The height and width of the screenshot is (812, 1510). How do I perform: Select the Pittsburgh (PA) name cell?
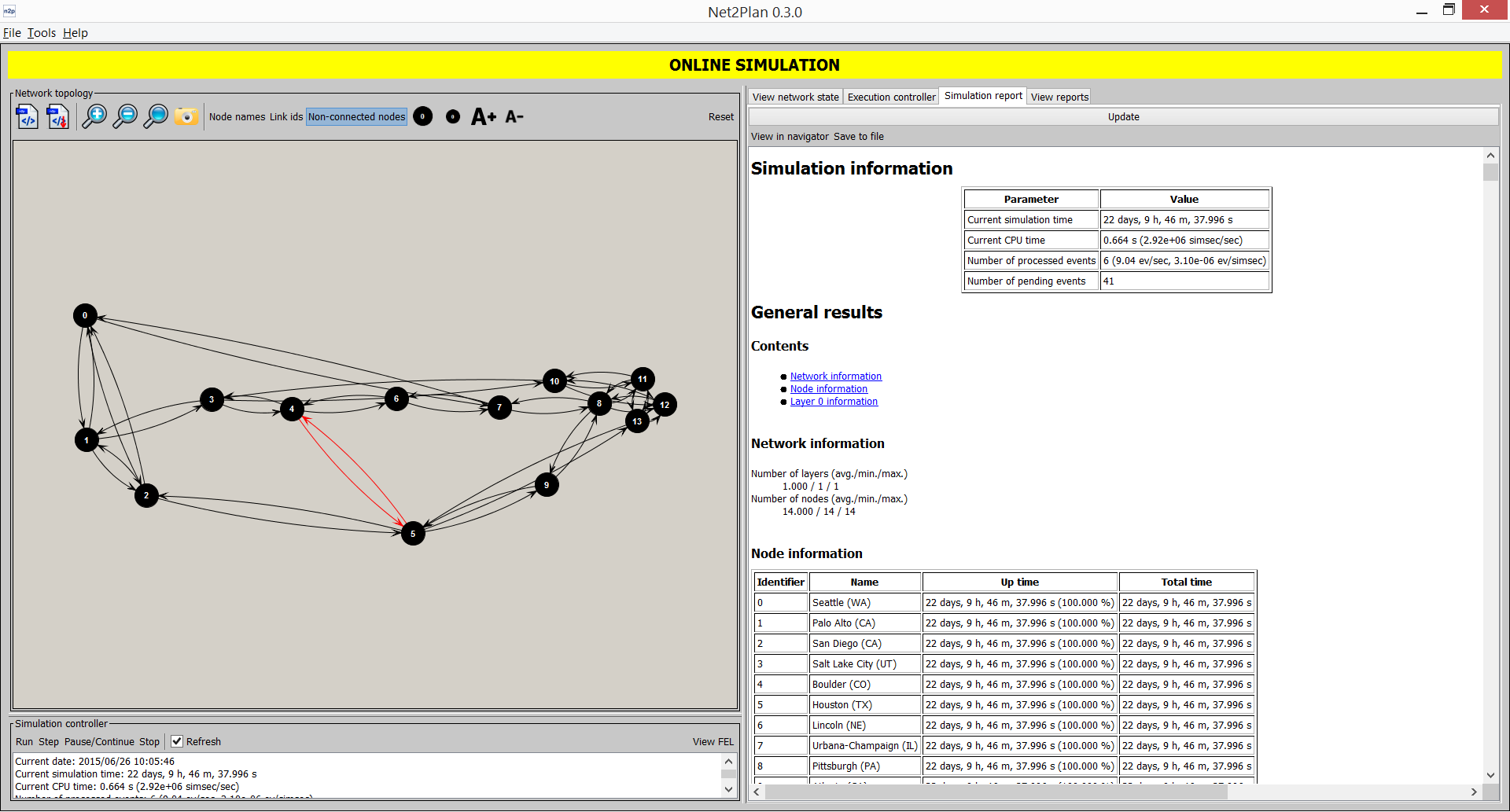[x=865, y=766]
